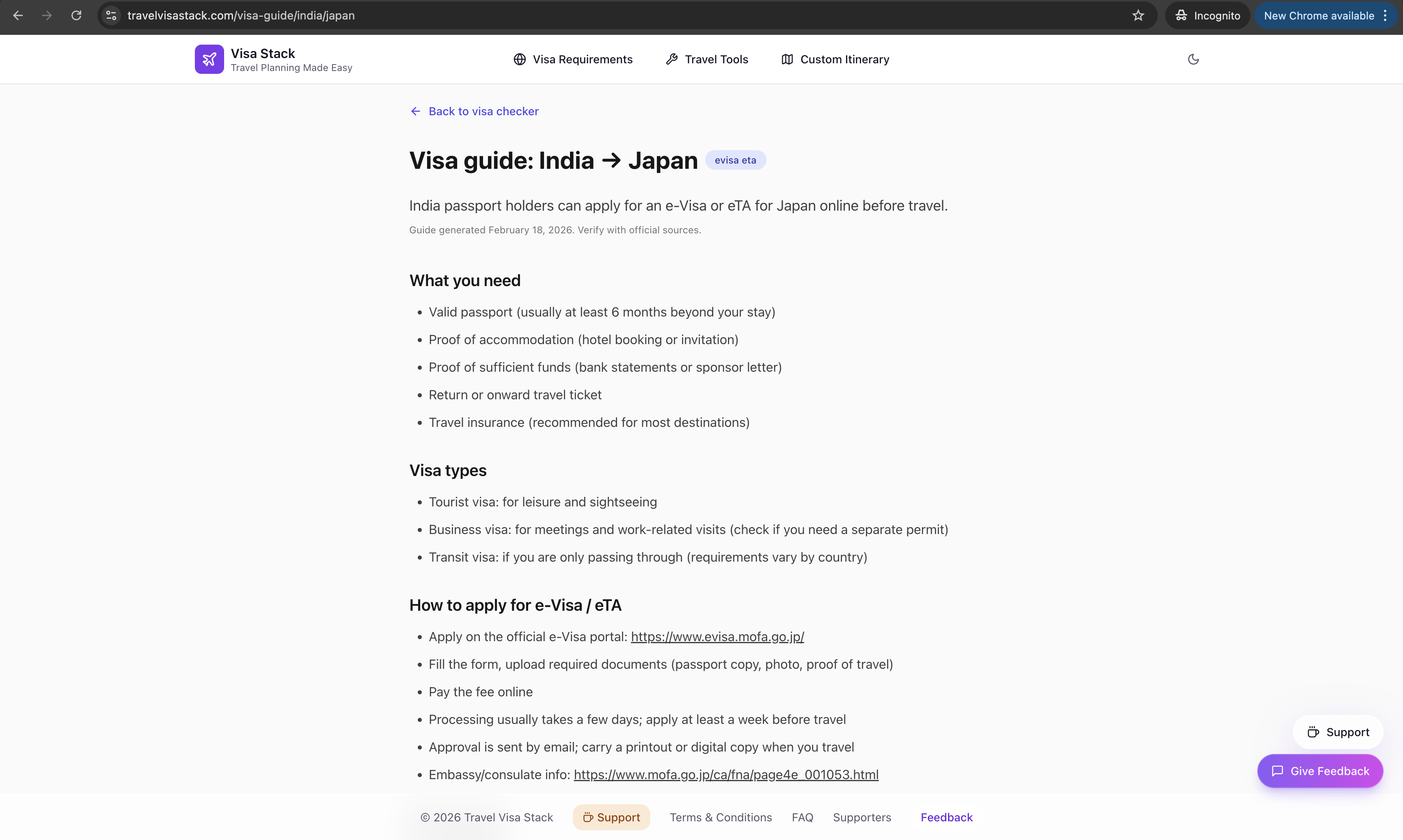The image size is (1403, 840).
Task: Toggle the Incognito mode indicator
Action: coord(1208,15)
